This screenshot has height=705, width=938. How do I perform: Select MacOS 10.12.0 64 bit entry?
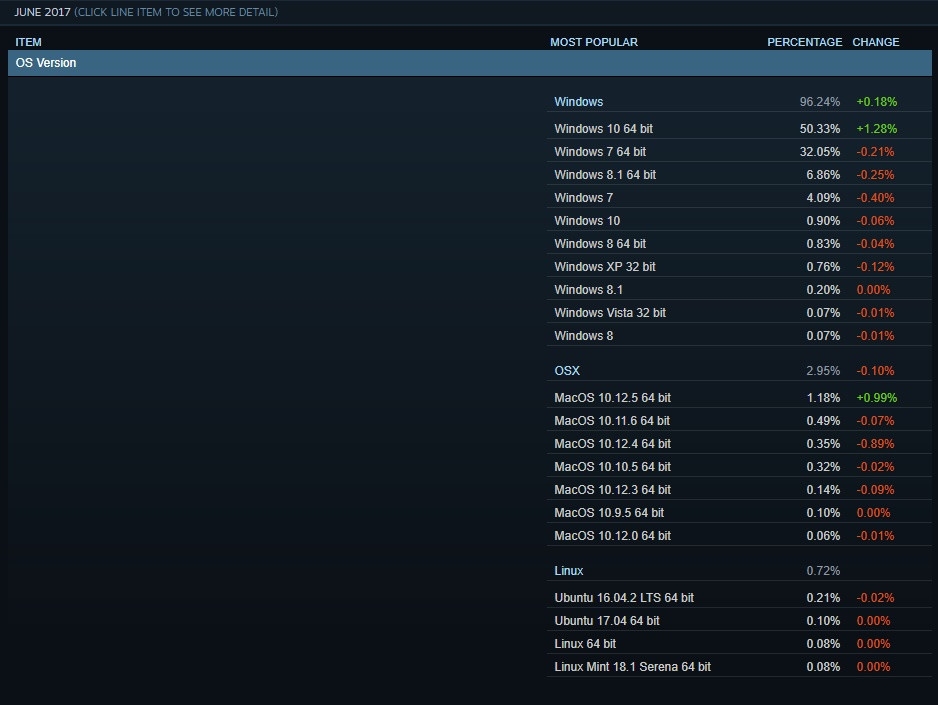point(739,536)
